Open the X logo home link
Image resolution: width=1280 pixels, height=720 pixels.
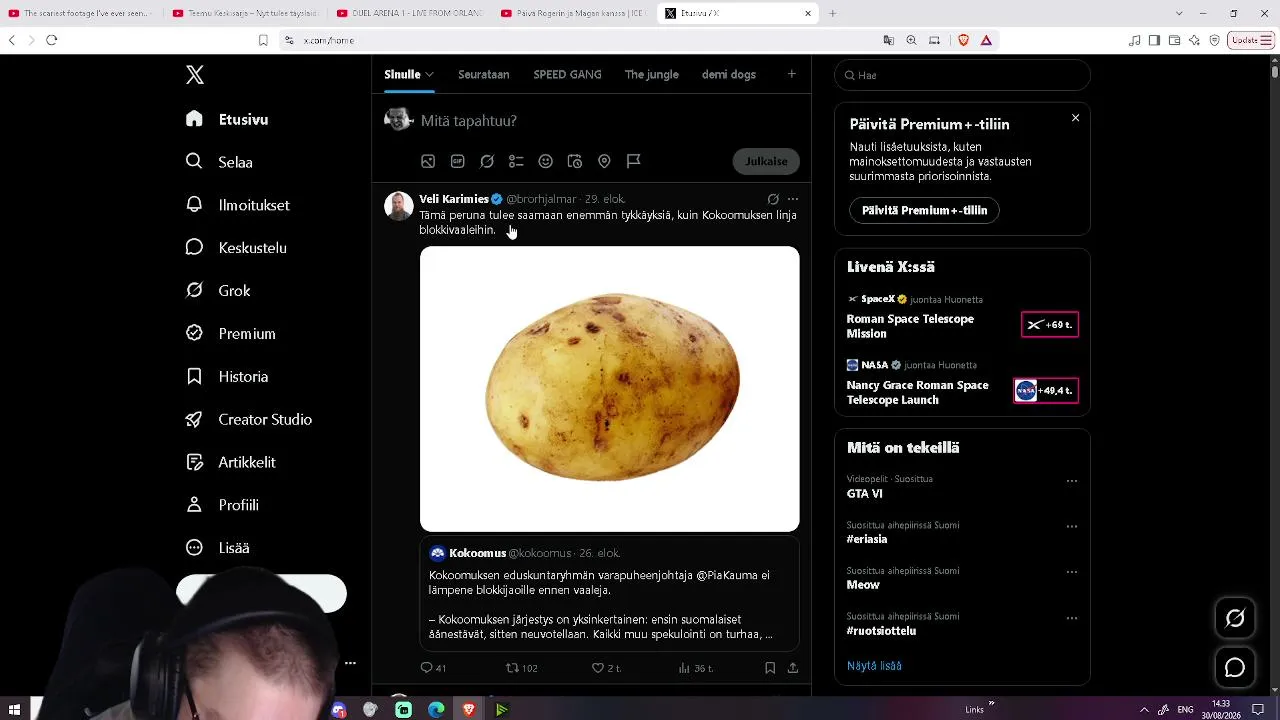click(x=195, y=75)
